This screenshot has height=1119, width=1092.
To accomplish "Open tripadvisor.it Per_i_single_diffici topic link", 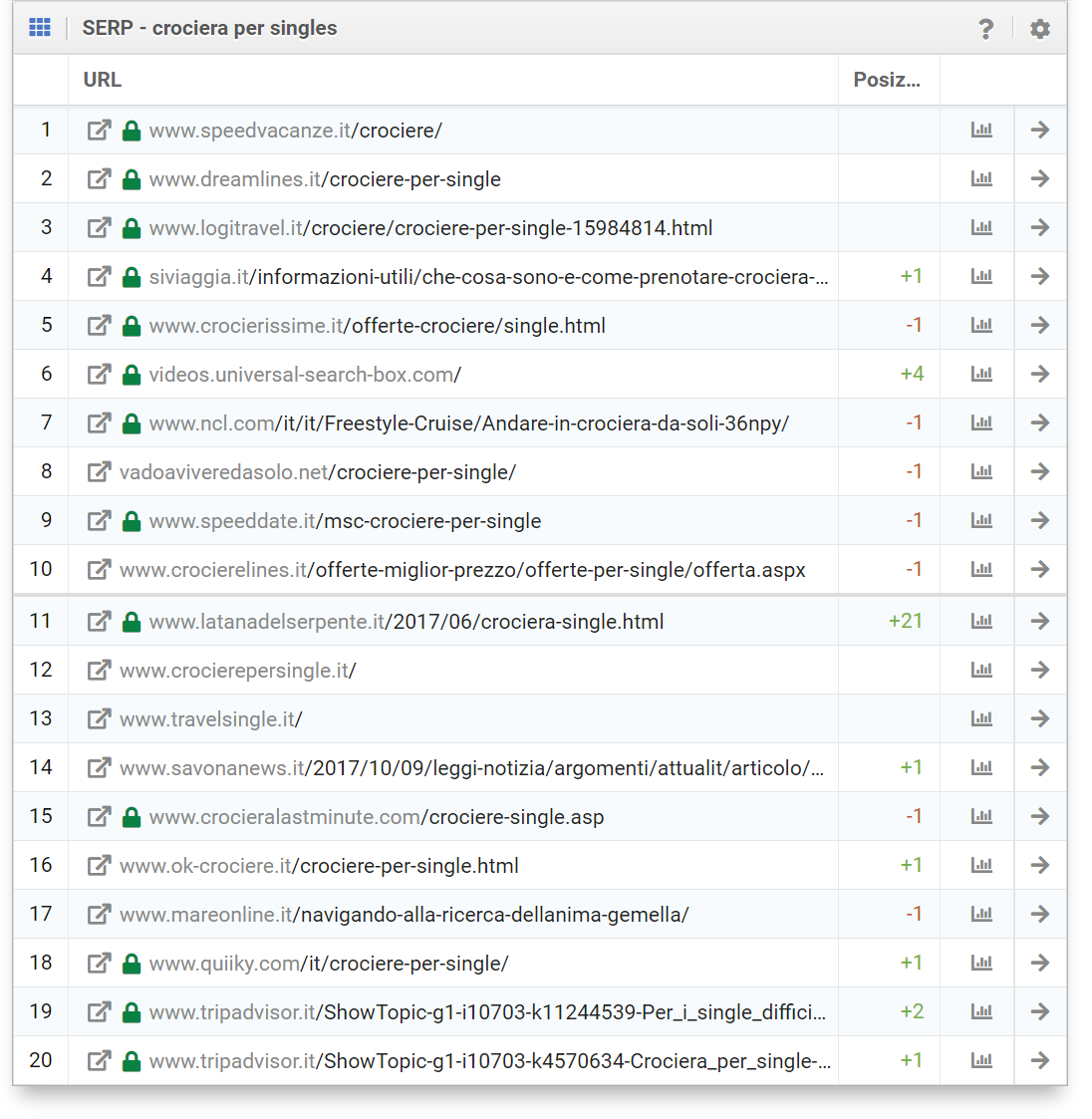I will pos(487,1012).
